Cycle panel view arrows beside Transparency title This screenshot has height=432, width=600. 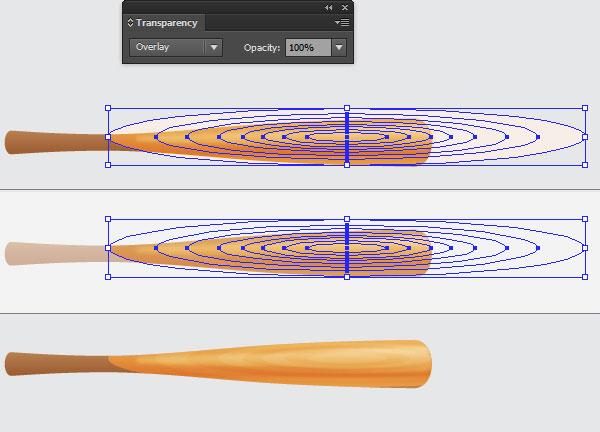tap(130, 23)
